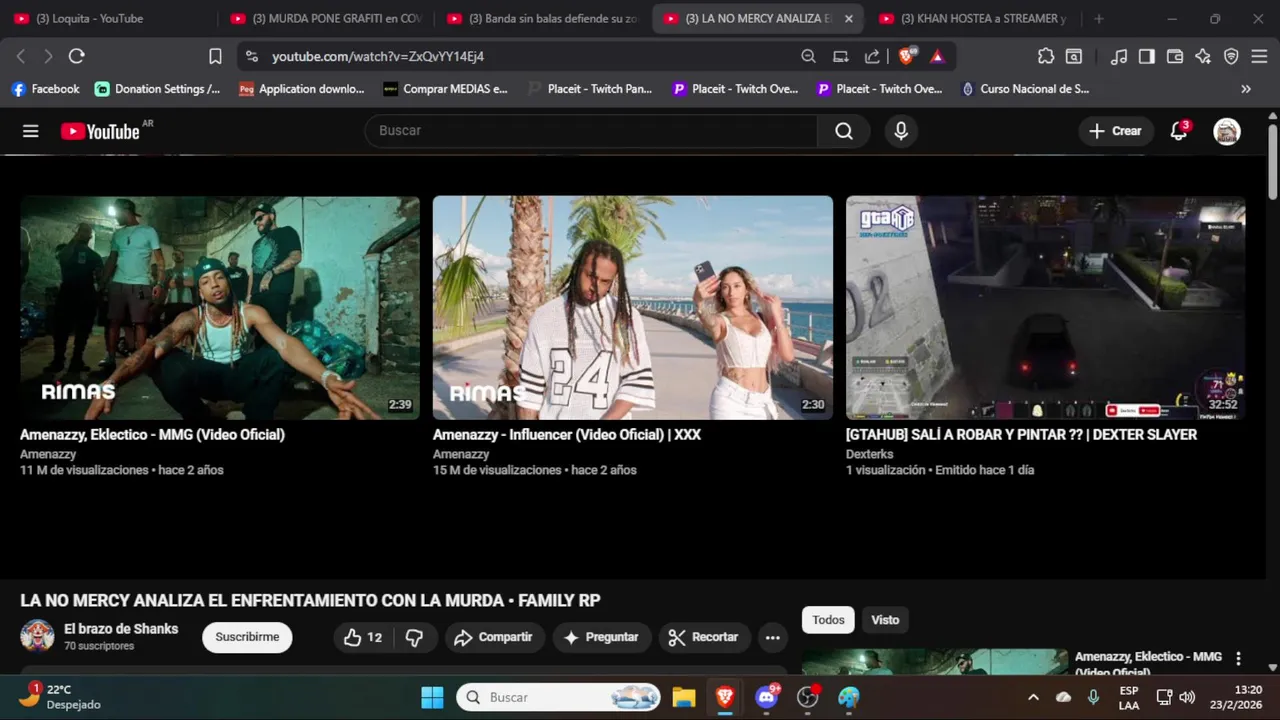Open the Facebook bookmark
The height and width of the screenshot is (720, 1280).
[x=45, y=89]
